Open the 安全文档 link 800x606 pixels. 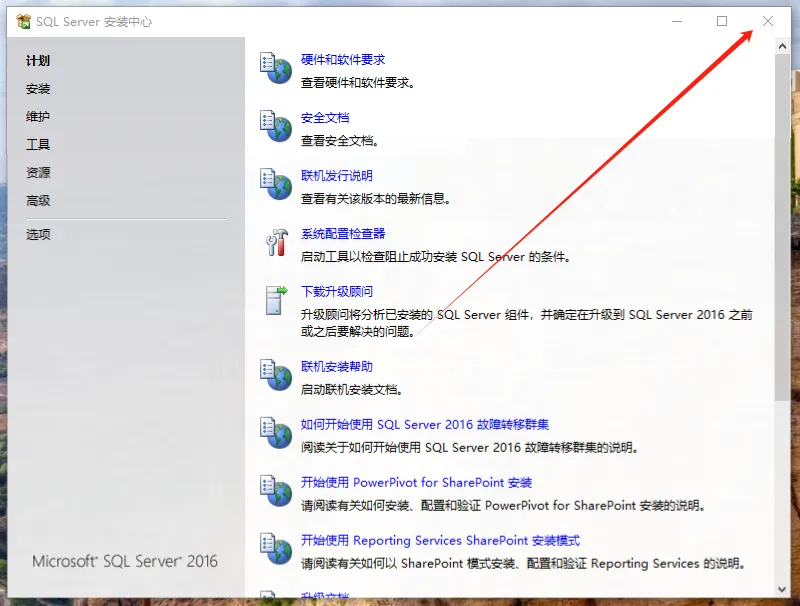pyautogui.click(x=325, y=118)
